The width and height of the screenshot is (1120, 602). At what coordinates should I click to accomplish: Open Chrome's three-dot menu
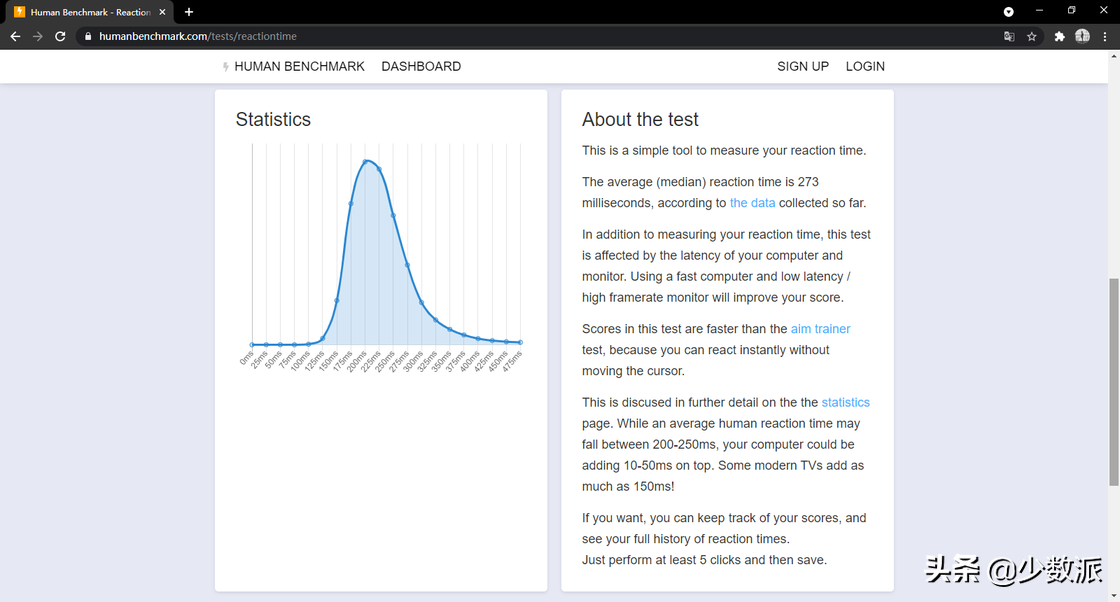1104,36
